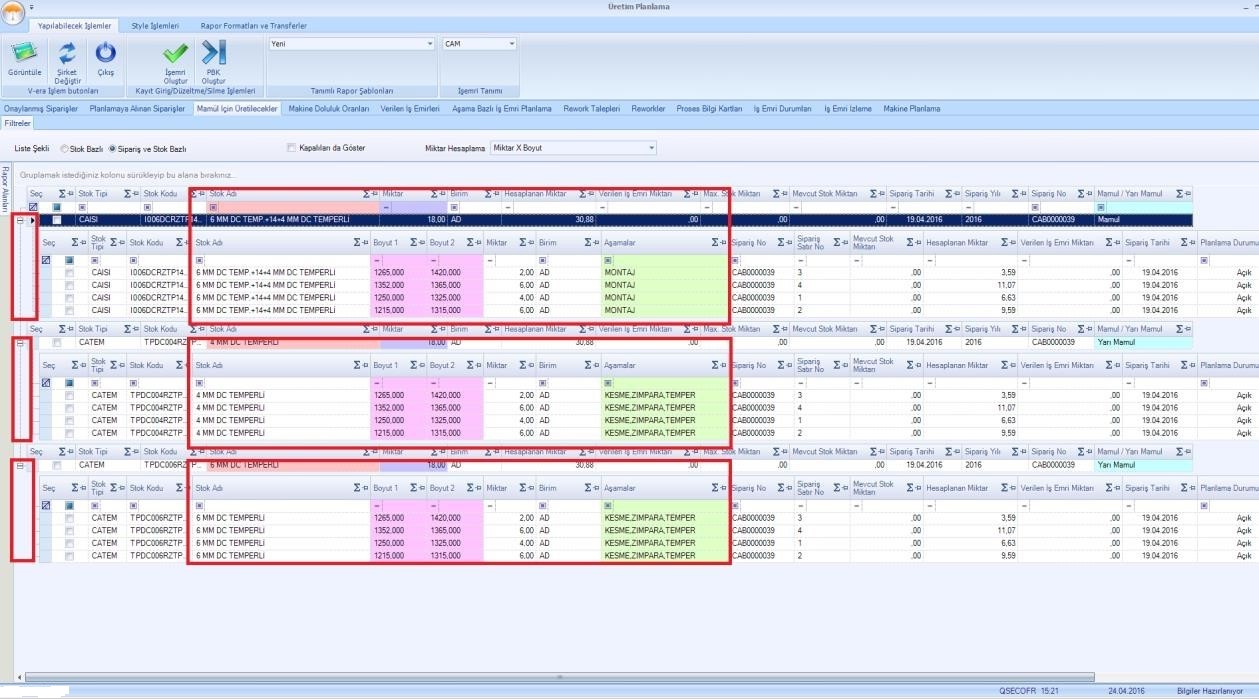Tick checkbox of MONTAJ detail row with Boyut 1 1265,000
1259x699 pixels.
coord(69,273)
